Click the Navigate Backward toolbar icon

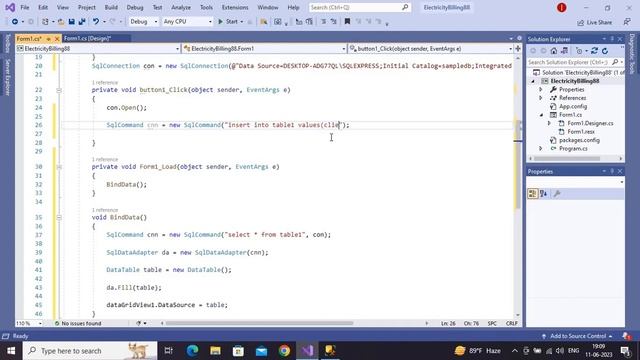pos(15,22)
